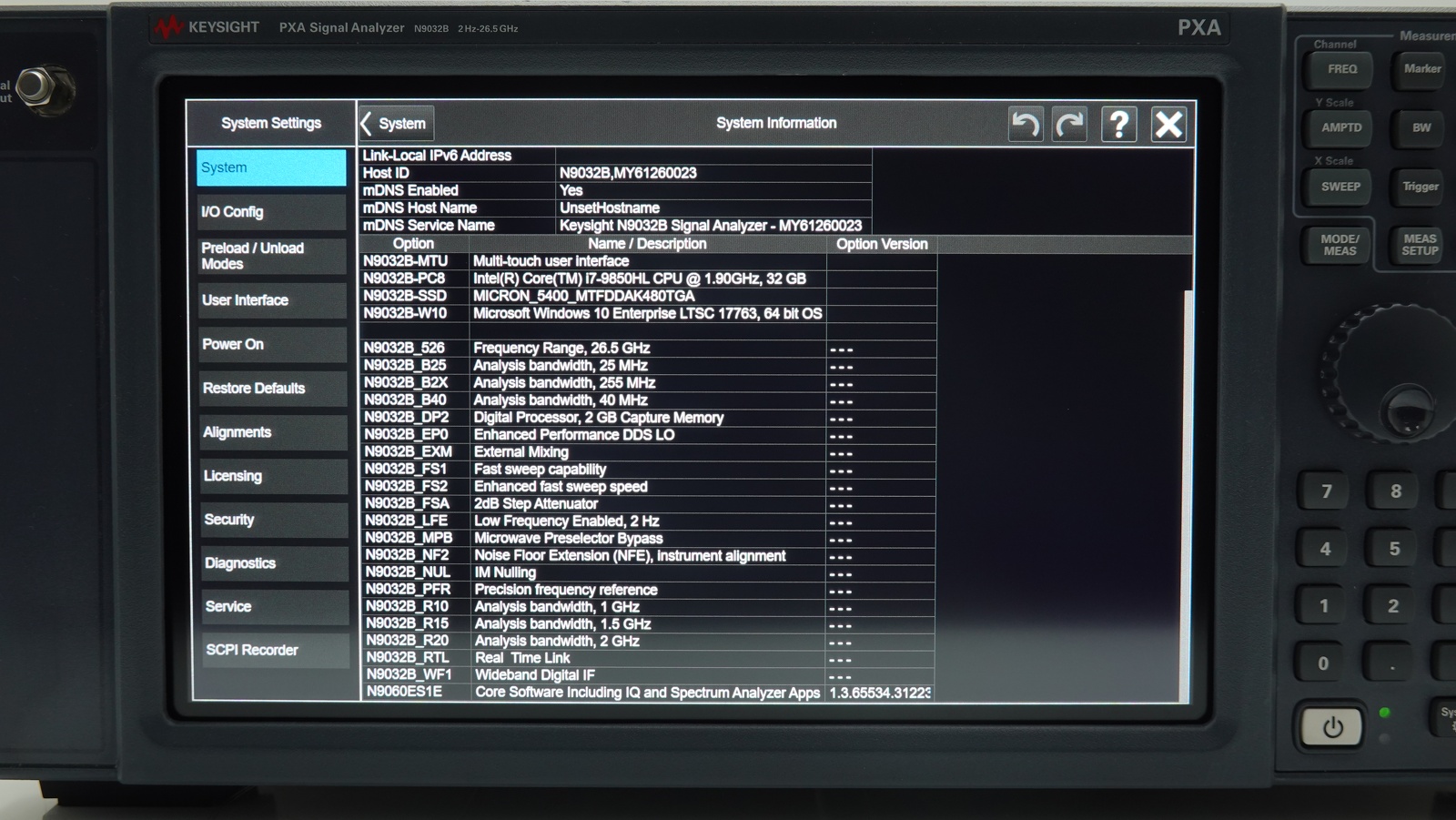The height and width of the screenshot is (820, 1456).
Task: Switch to User Interface settings
Action: tap(272, 300)
